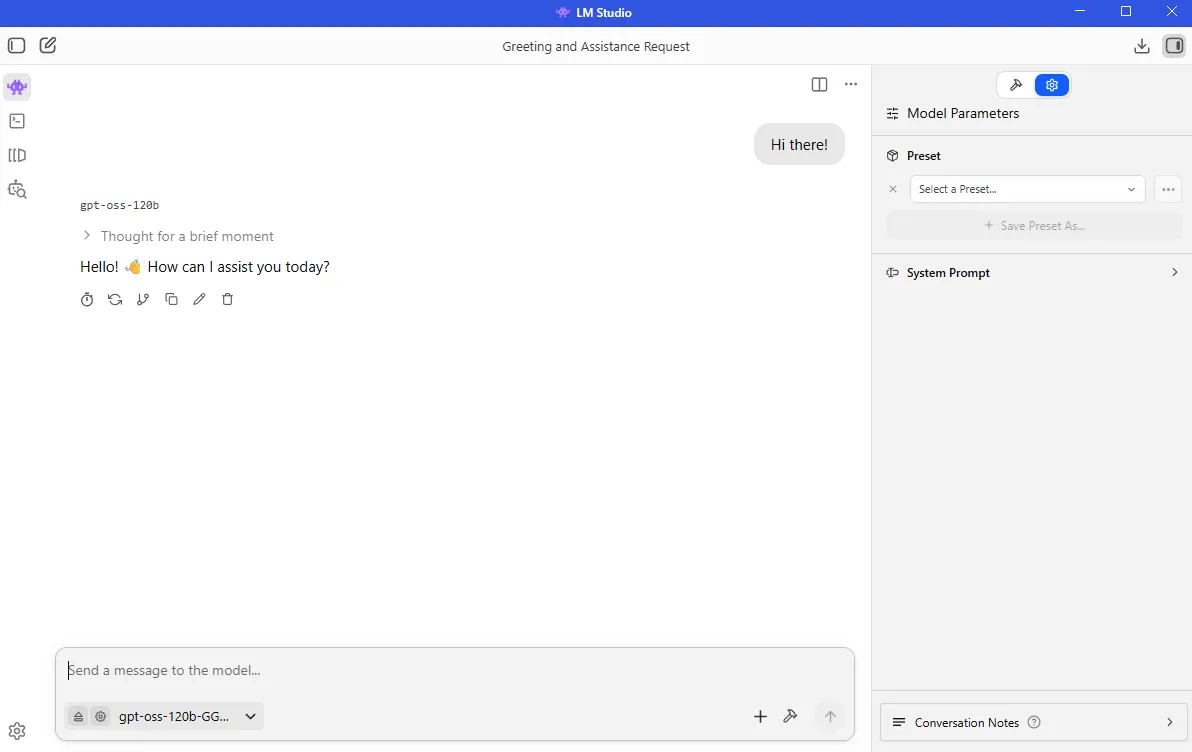Open the 'Select a Preset...' dropdown
1192x752 pixels.
pos(1027,189)
